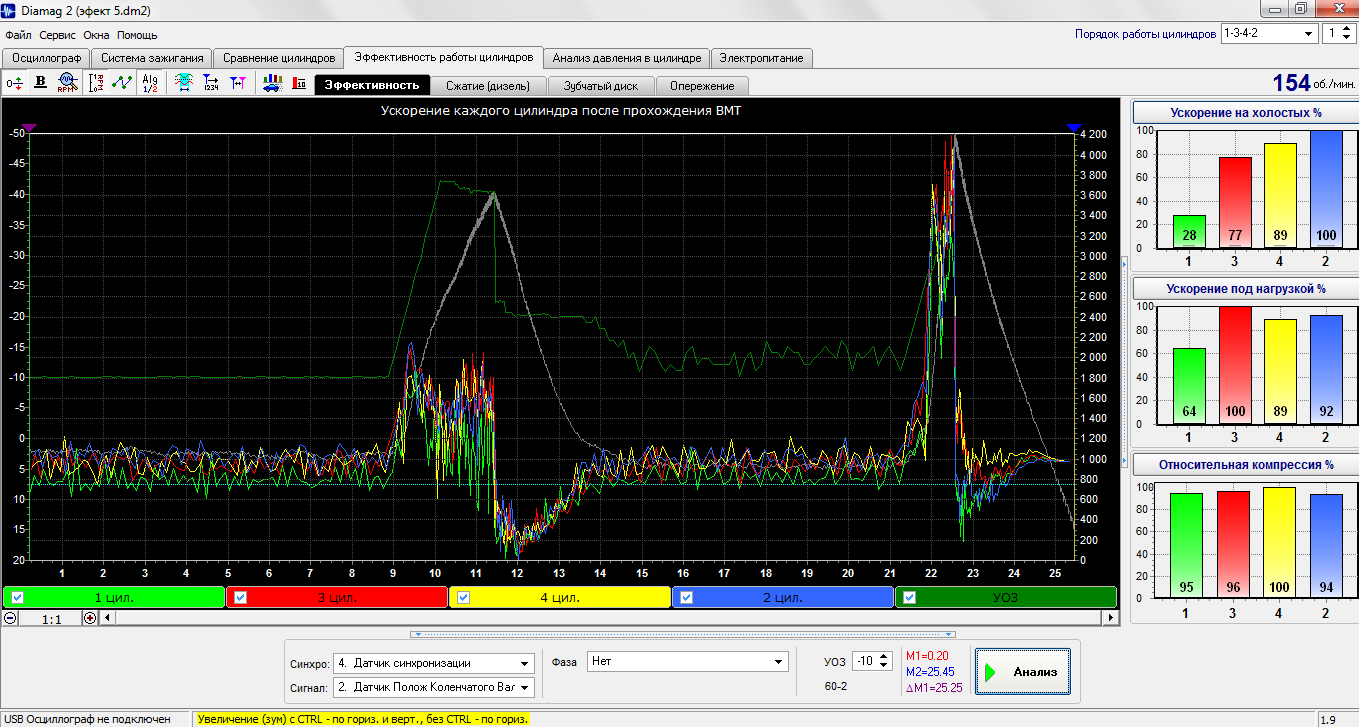This screenshot has width=1359, height=727.
Task: Click the horizontal scrollbar right arrow
Action: [1110, 618]
